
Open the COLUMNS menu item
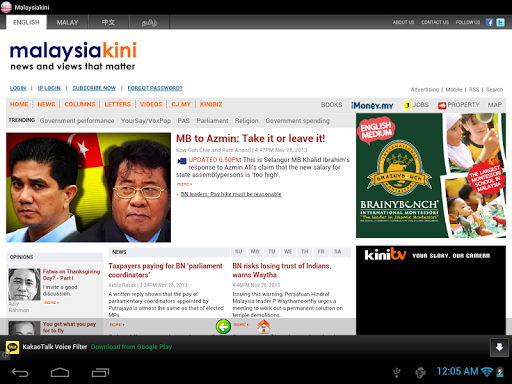80,104
